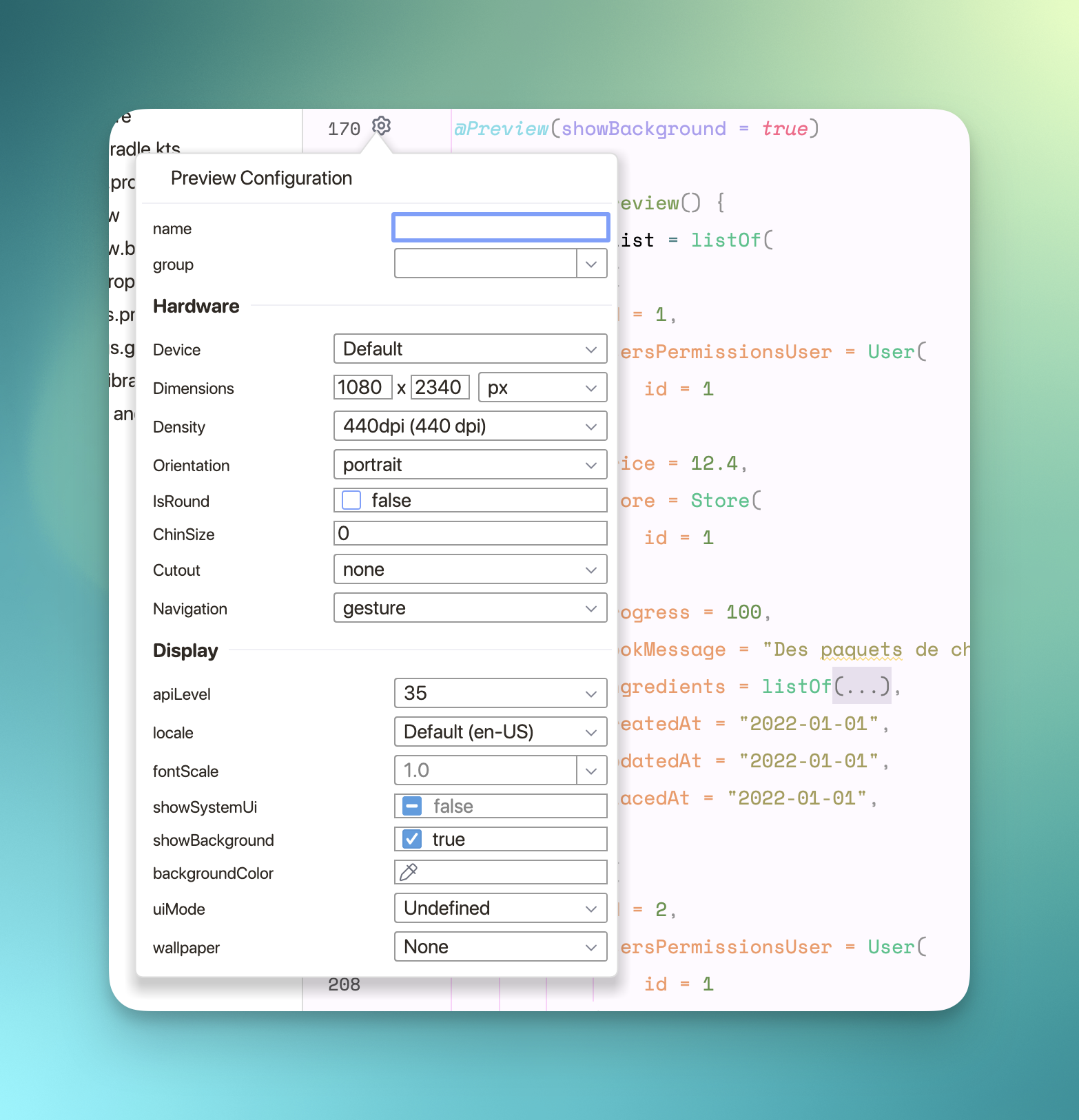Screen dimensions: 1079x1120
Task: Click the width field showing 1080
Action: (362, 388)
